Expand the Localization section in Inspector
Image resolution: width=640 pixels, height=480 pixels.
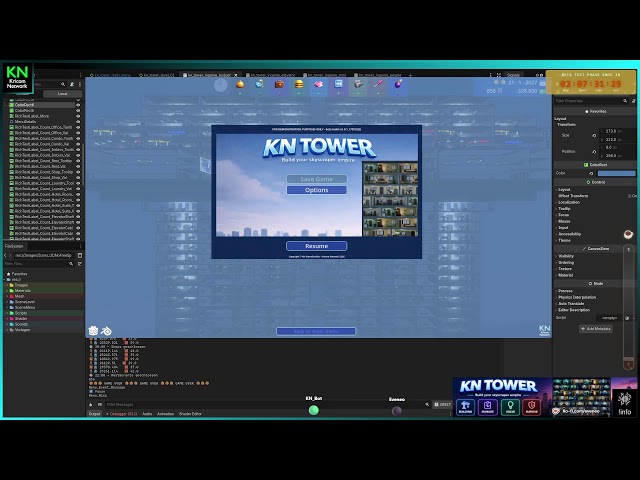[x=569, y=202]
